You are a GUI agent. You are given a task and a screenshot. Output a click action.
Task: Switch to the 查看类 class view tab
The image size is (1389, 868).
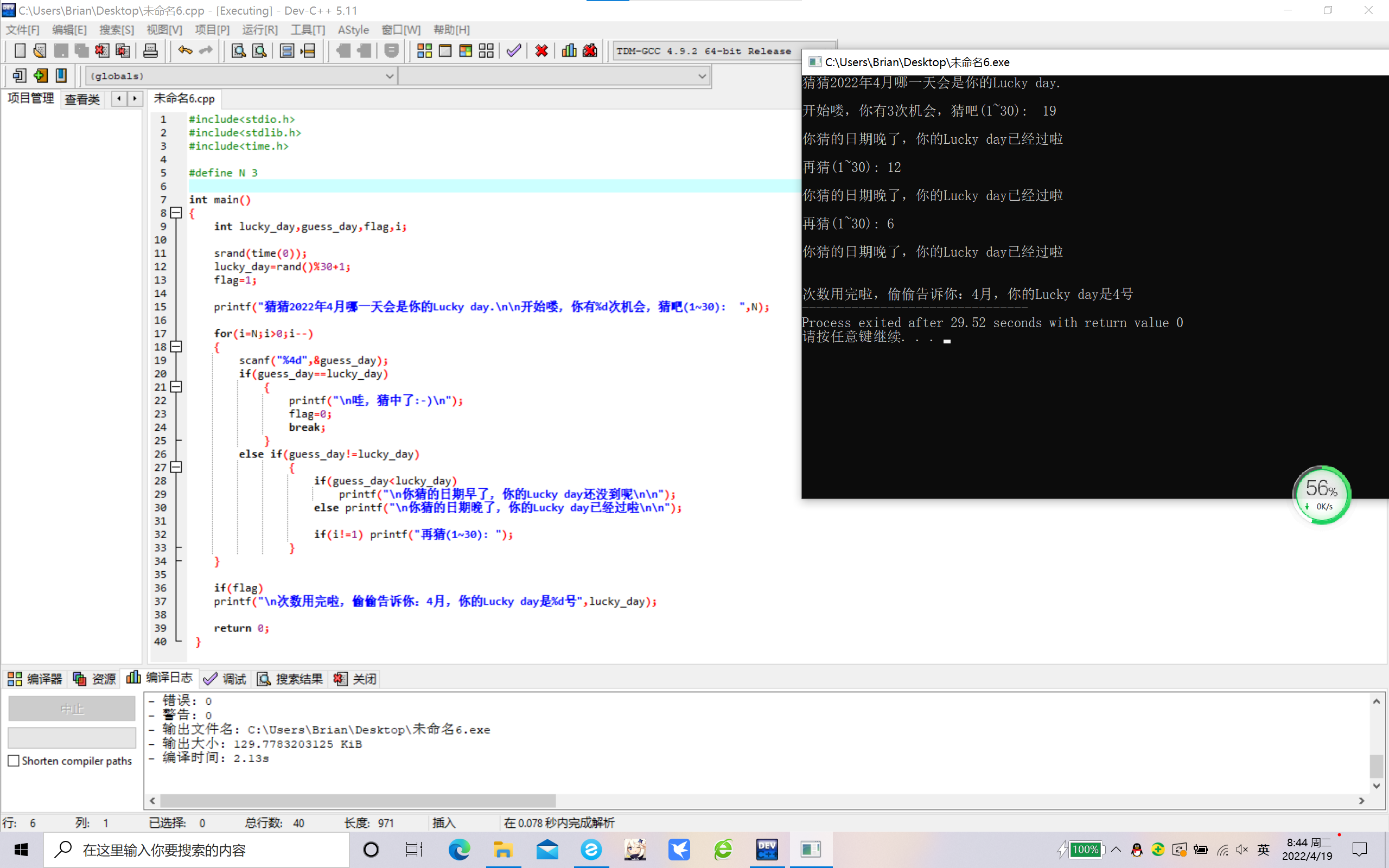coord(82,99)
